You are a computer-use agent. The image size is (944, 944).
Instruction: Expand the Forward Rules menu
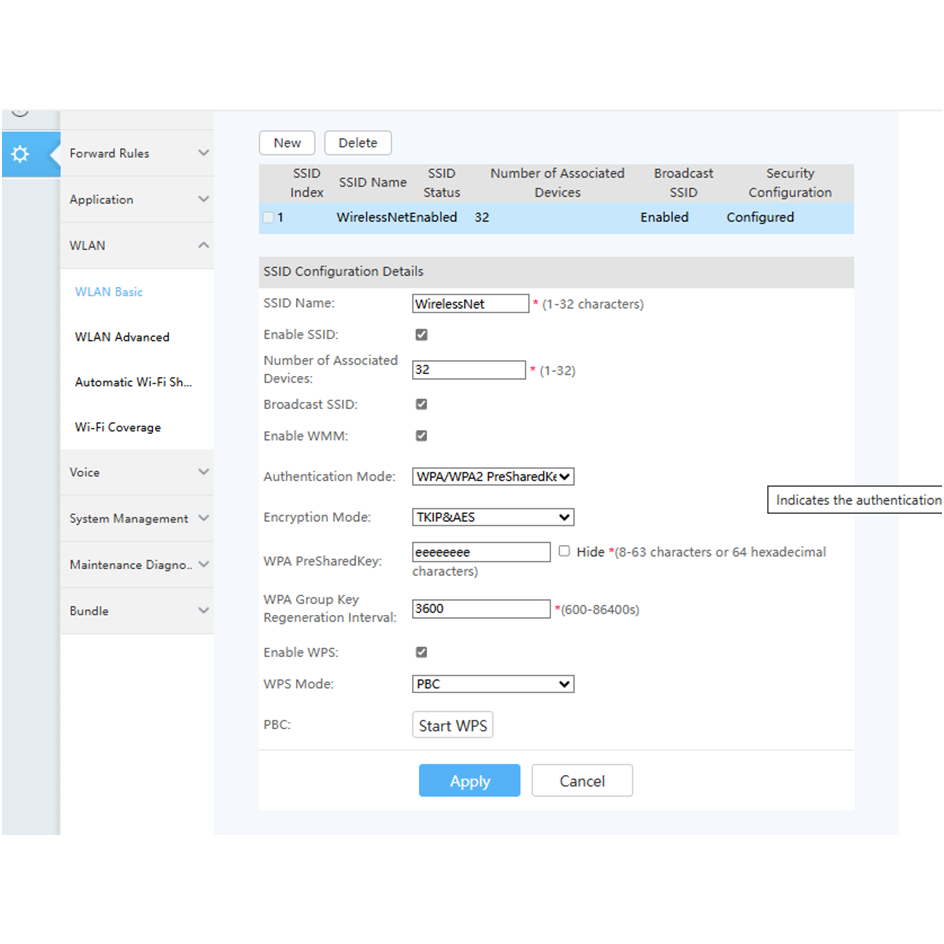pos(137,153)
